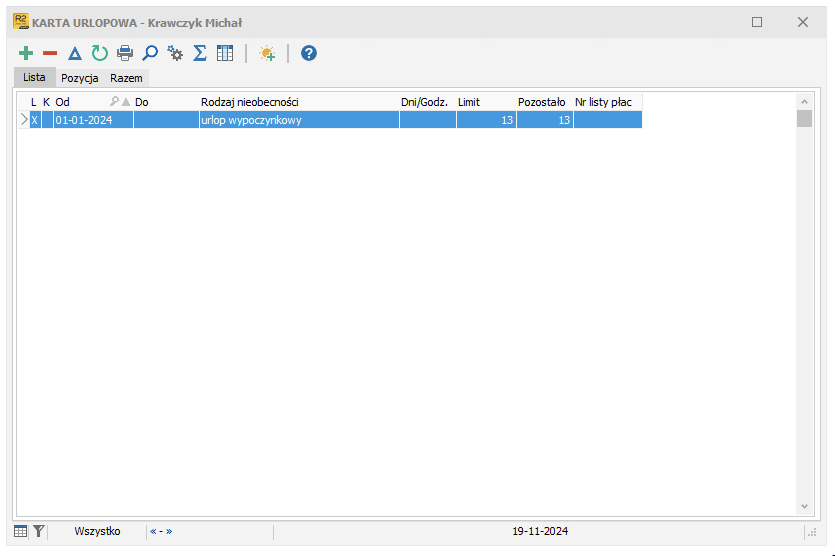The image size is (835, 556).
Task: Click the Wszystko filter label in status bar
Action: click(x=97, y=531)
